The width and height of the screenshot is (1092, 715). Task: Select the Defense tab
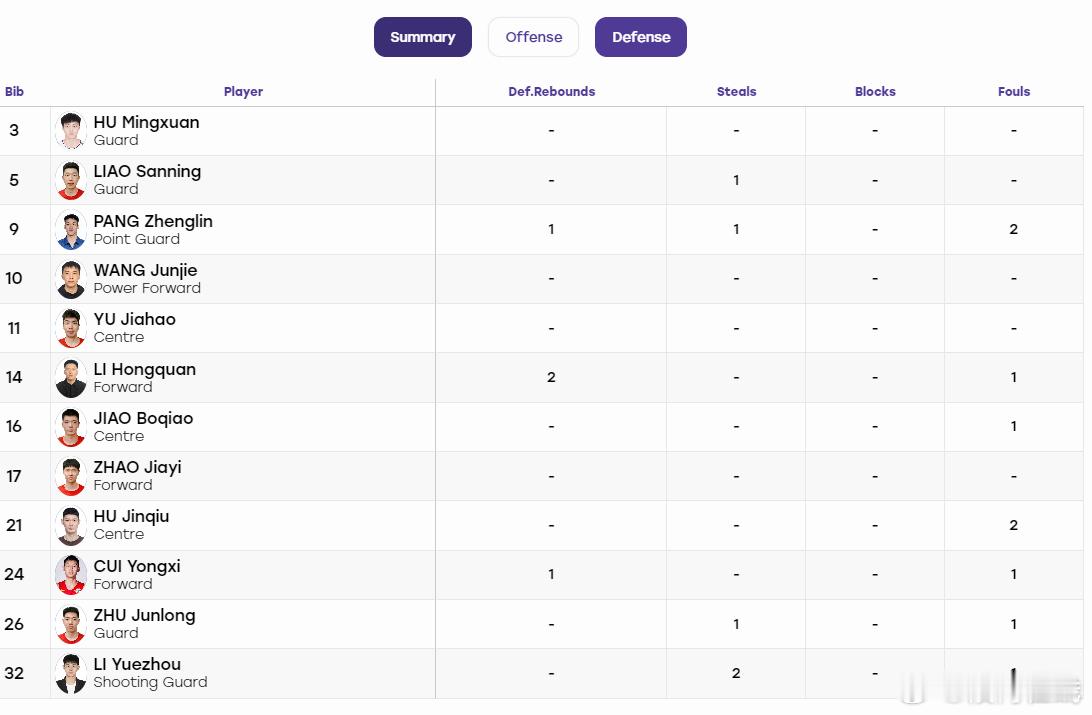(641, 37)
